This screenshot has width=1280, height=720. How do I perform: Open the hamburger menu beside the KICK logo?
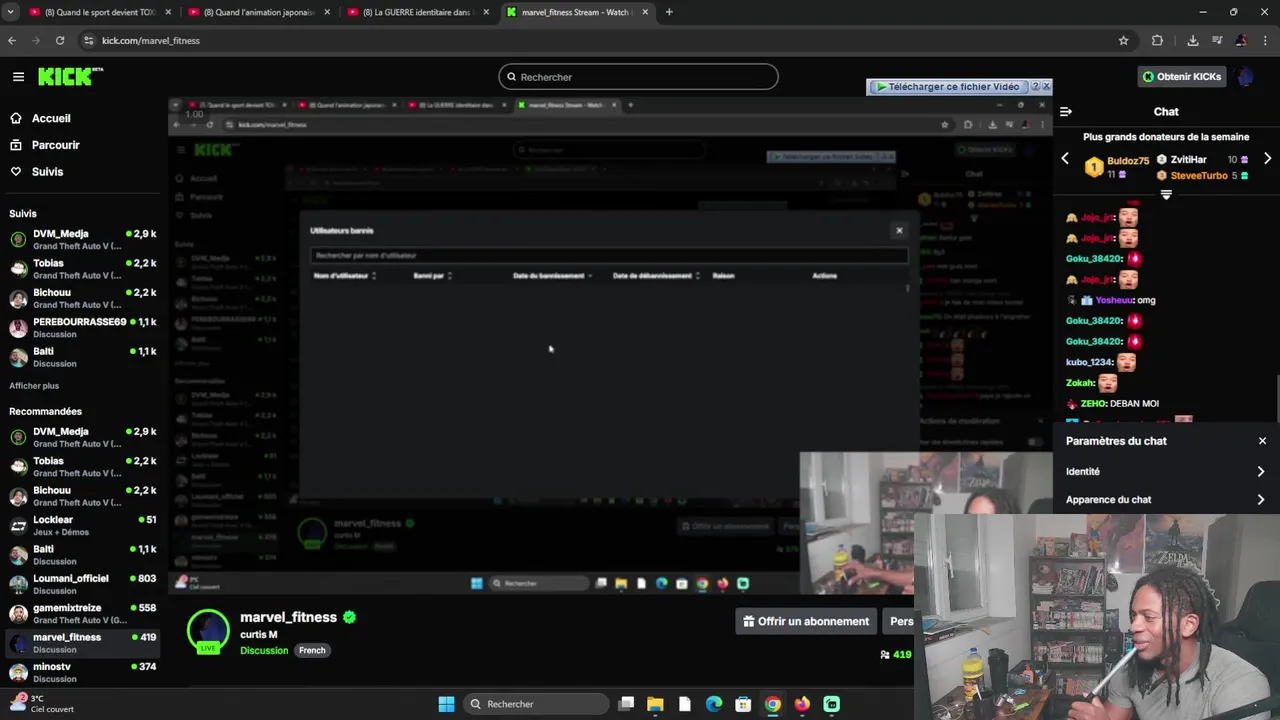click(x=18, y=76)
